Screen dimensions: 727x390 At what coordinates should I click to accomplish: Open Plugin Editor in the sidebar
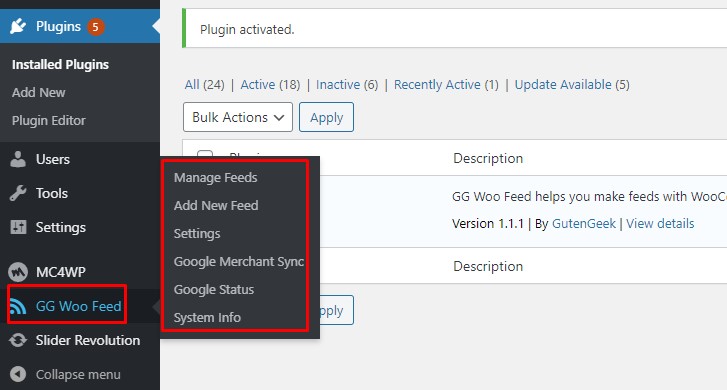[49, 121]
